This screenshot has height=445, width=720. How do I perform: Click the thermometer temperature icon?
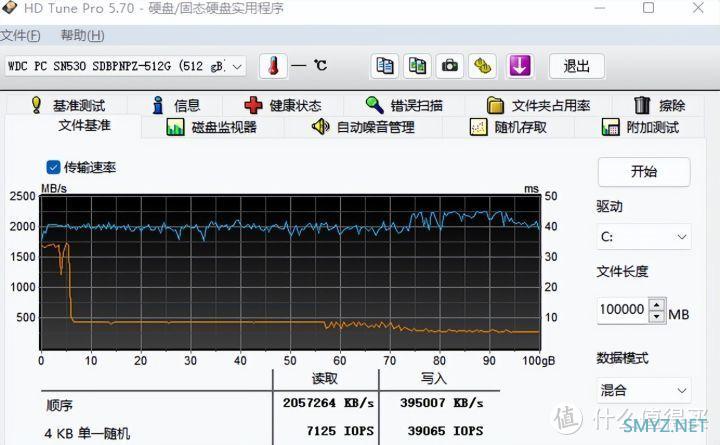[273, 66]
